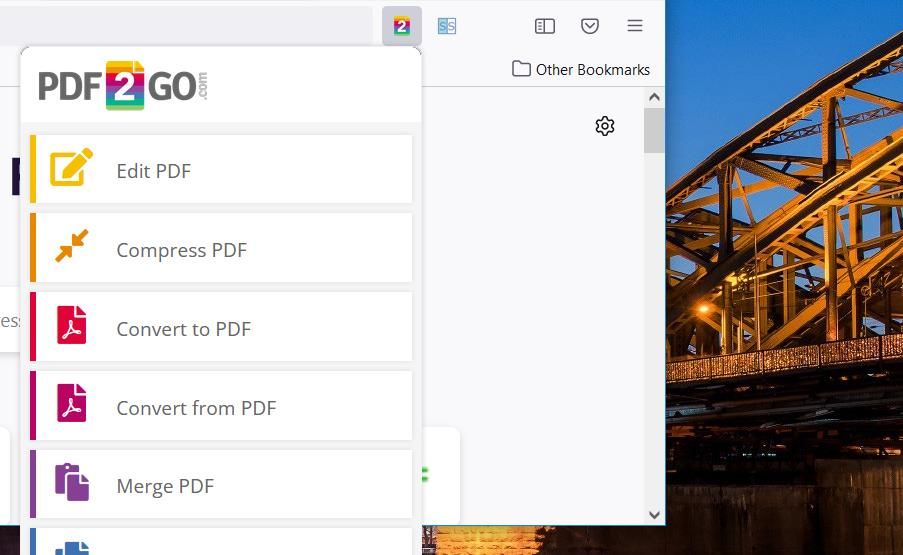Click the orange compress arrows icon

[71, 245]
